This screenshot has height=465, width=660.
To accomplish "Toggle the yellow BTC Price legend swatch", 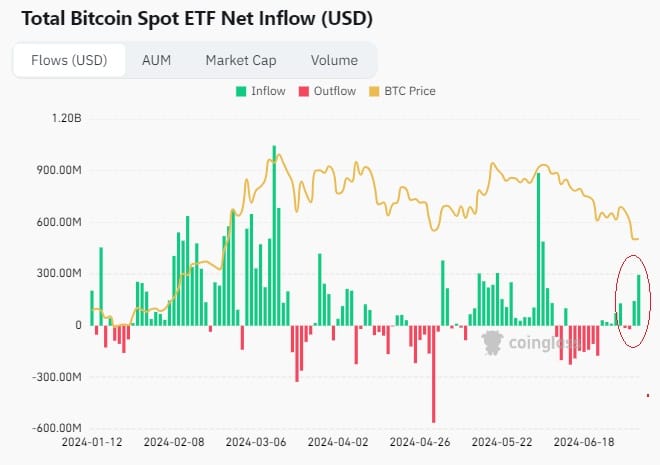I will pos(374,91).
